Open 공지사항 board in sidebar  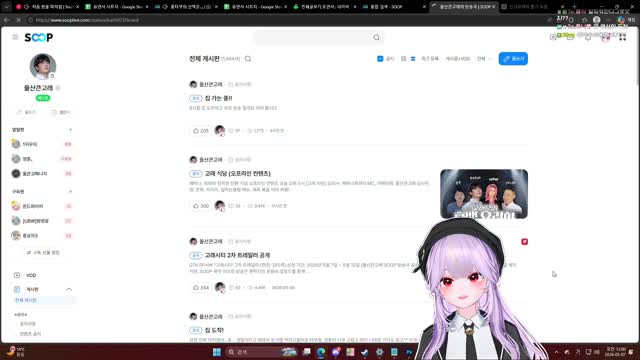(28, 324)
